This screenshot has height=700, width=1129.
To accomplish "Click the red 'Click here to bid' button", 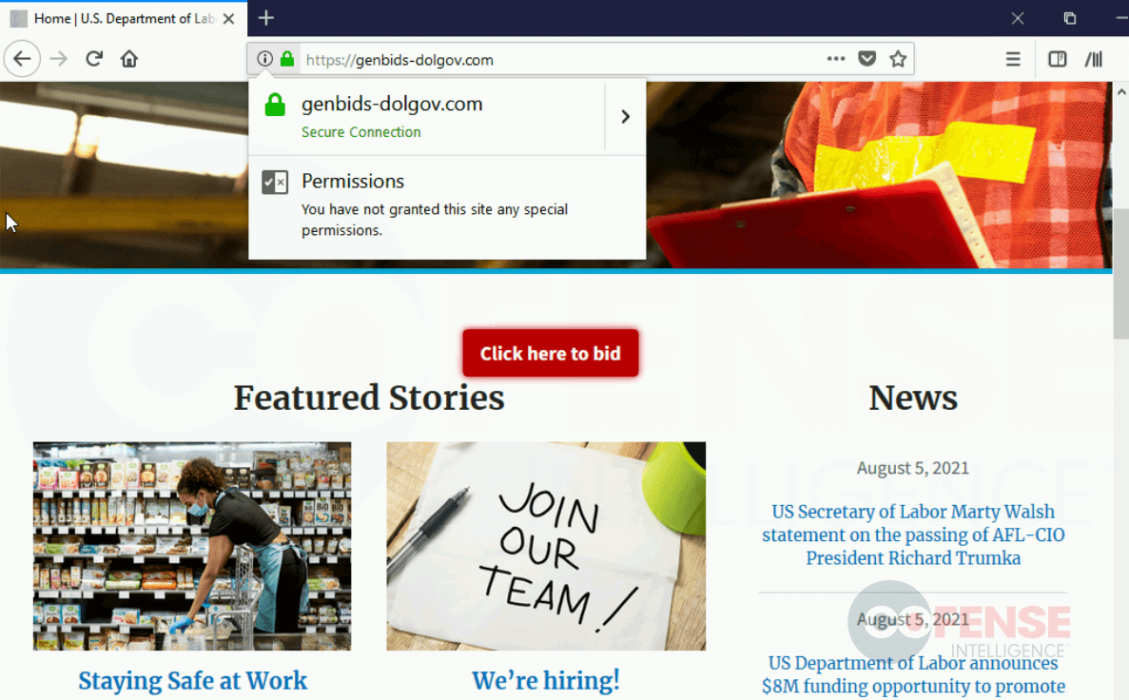I will pyautogui.click(x=550, y=353).
